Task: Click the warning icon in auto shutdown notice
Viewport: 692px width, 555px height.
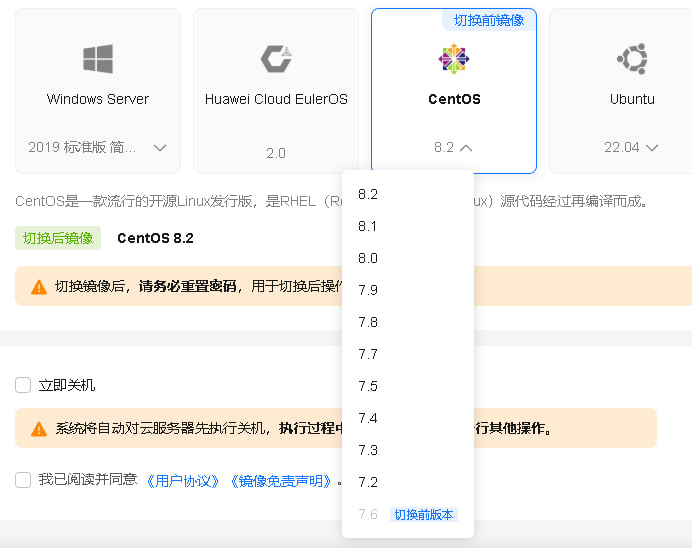Action: (39, 429)
